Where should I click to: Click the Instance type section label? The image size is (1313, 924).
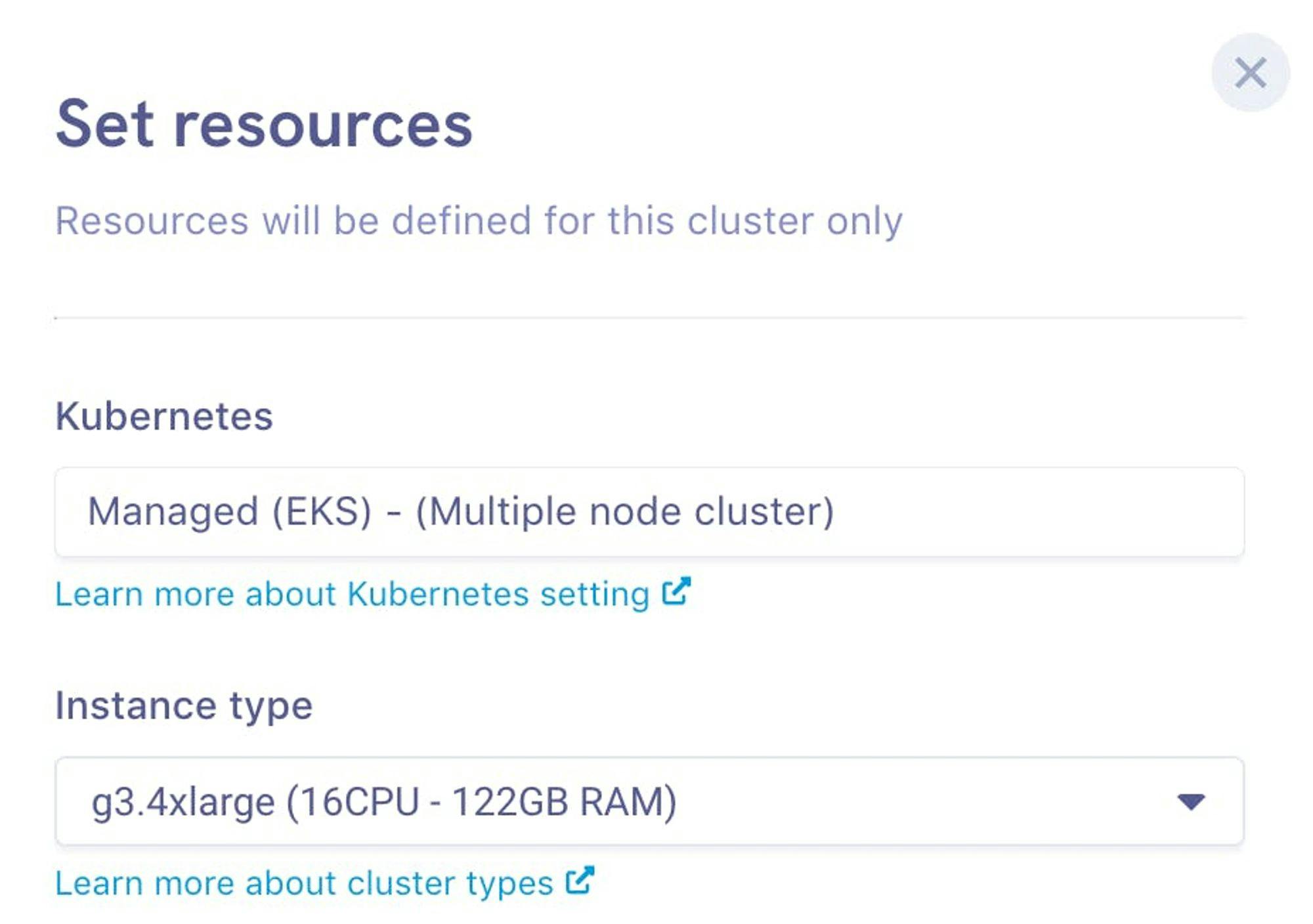(x=184, y=707)
